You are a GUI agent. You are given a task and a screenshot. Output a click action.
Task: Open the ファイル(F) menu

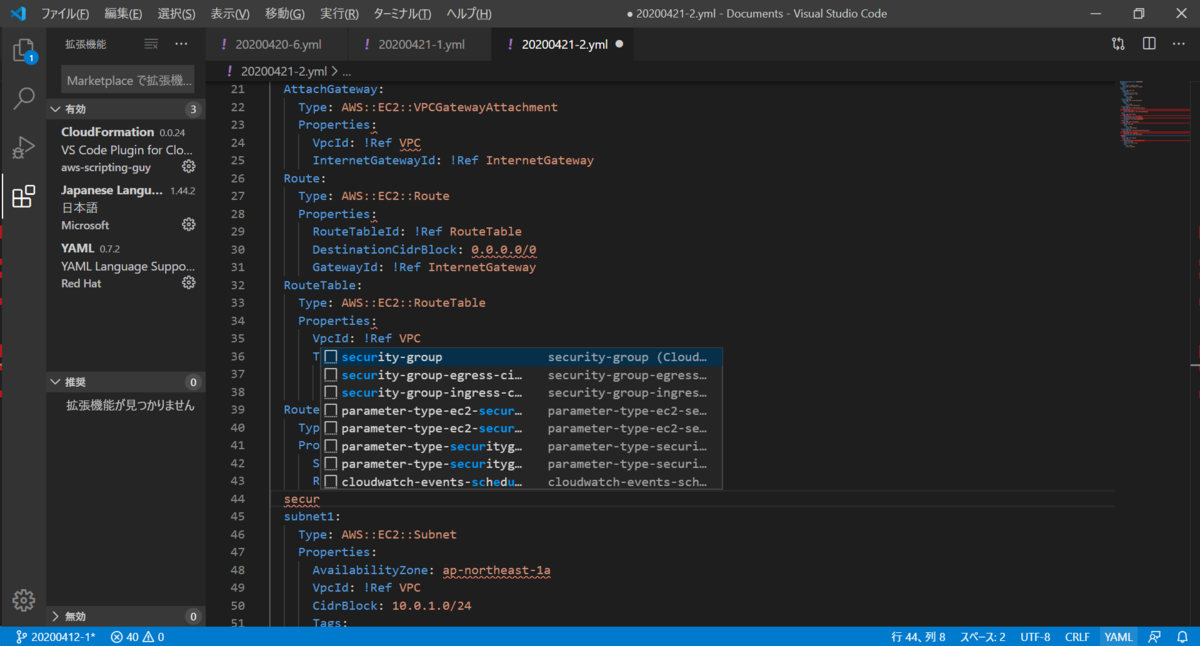click(x=65, y=14)
